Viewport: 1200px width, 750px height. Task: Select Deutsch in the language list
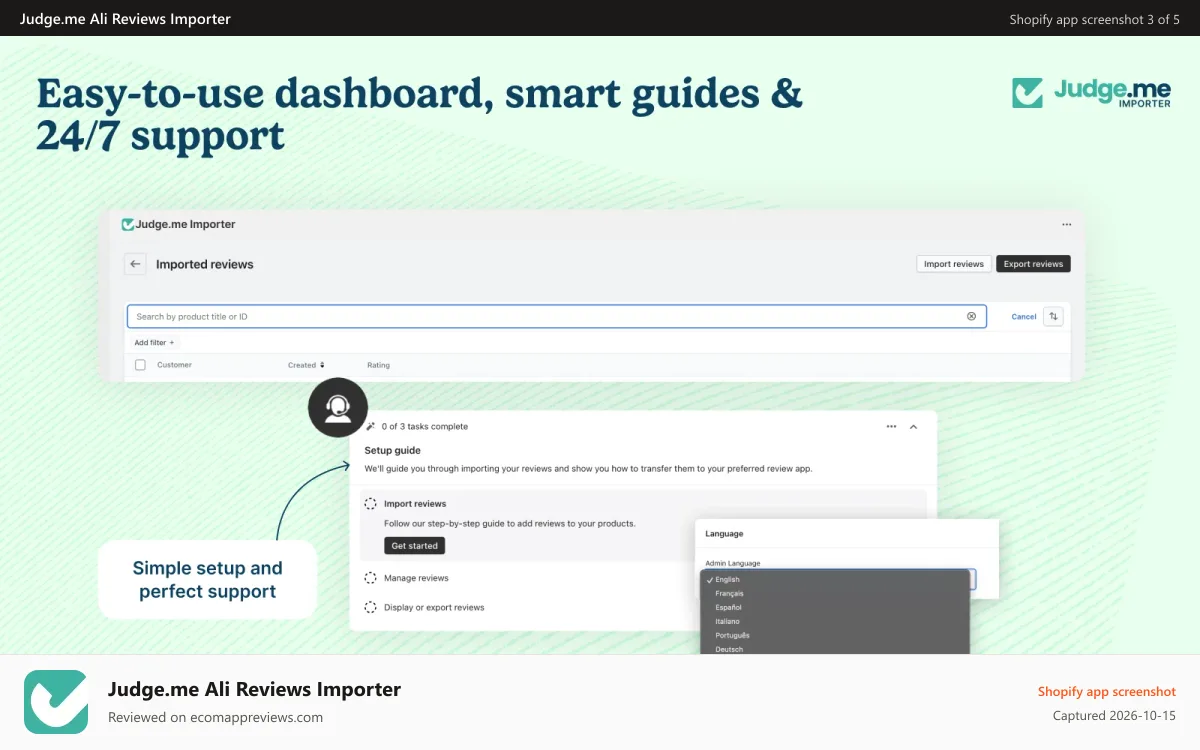(x=835, y=649)
